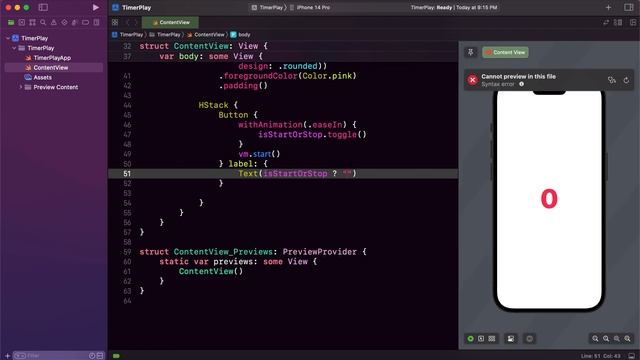Open canvas device settings
The width and height of the screenshot is (640, 360).
coord(511,338)
